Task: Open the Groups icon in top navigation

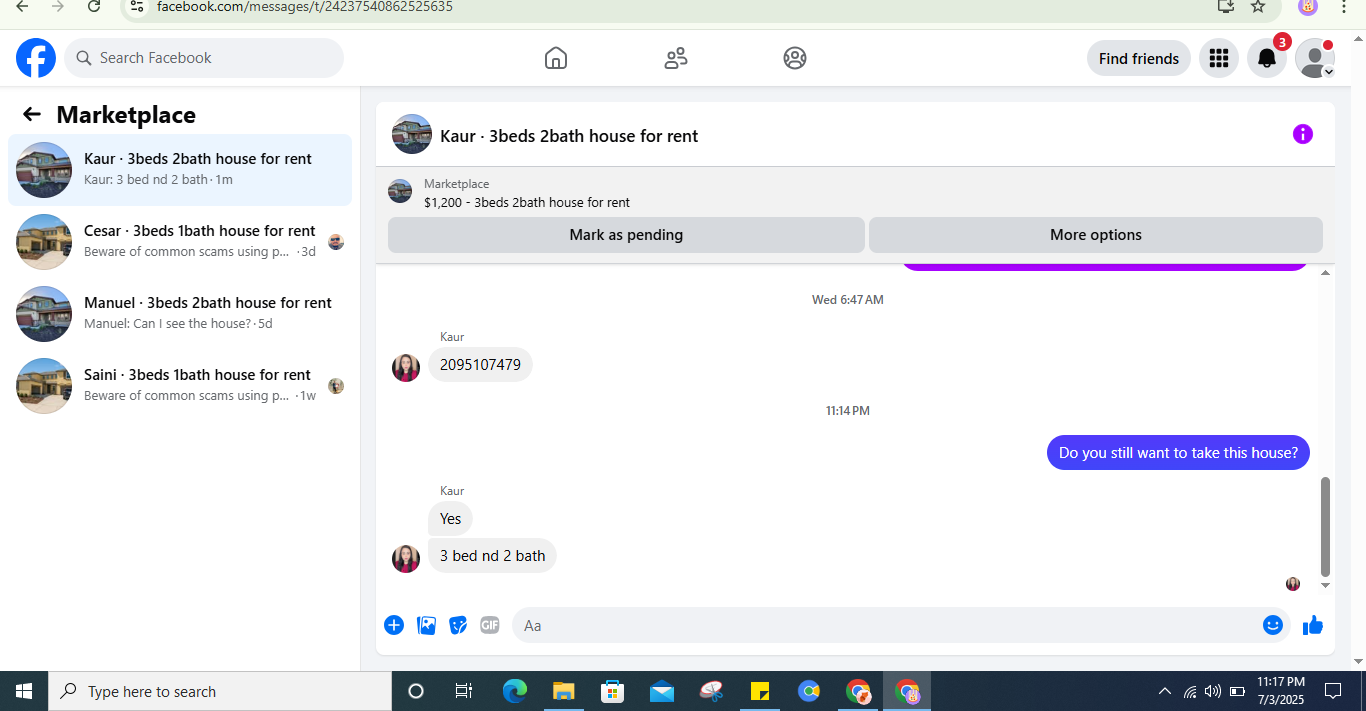Action: pyautogui.click(x=795, y=58)
